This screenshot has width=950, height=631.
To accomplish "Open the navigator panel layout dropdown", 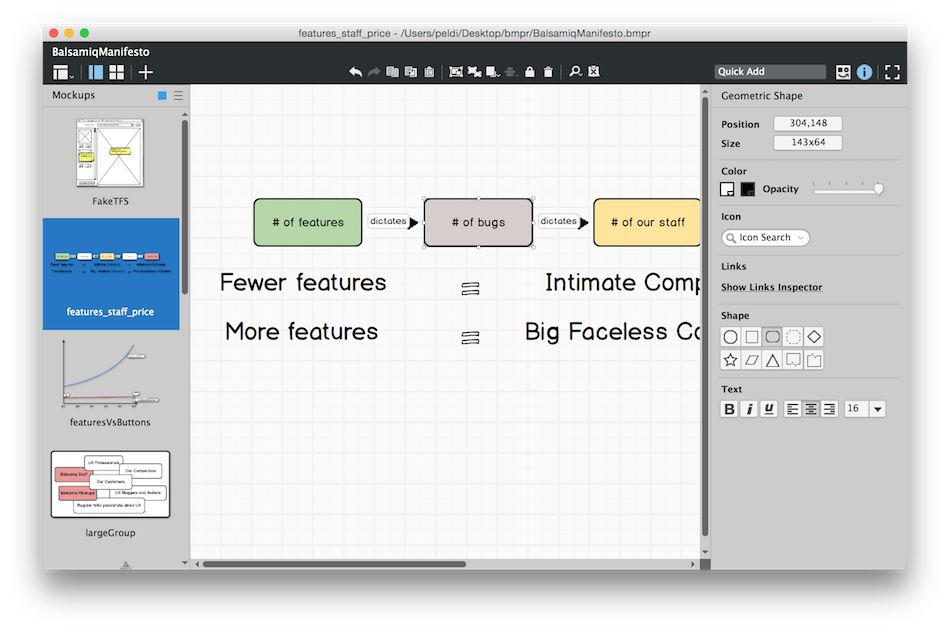I will click(x=64, y=72).
